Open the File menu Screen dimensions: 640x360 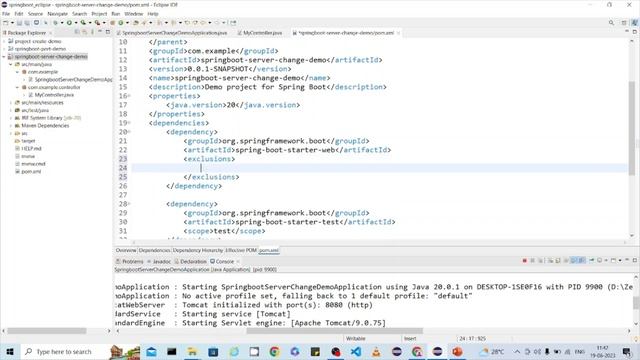point(6,13)
